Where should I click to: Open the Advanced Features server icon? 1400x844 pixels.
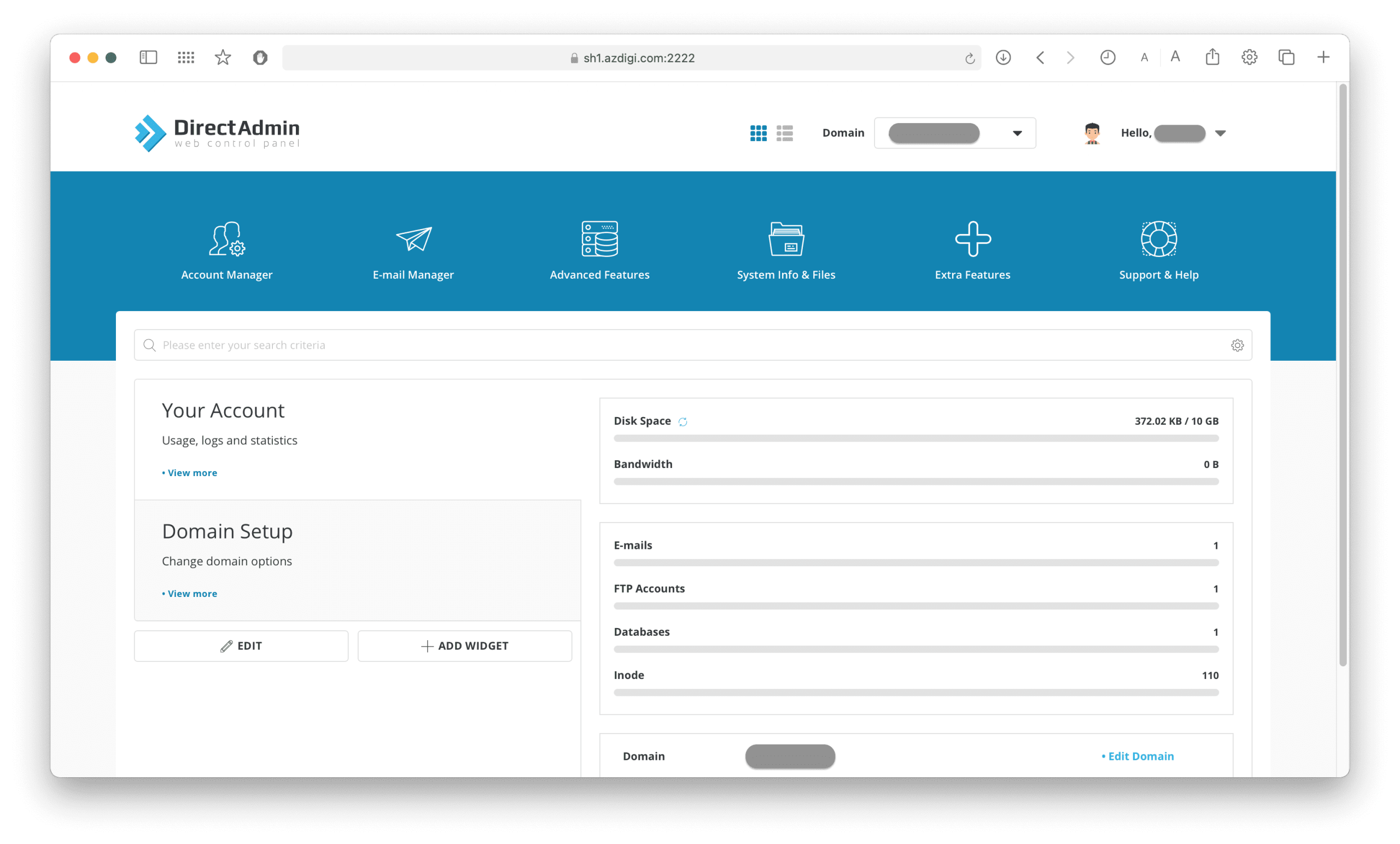coord(599,239)
